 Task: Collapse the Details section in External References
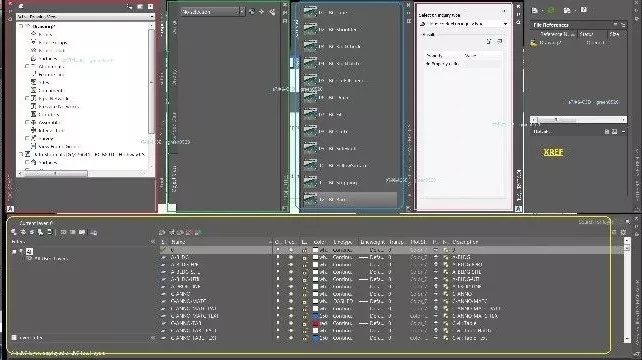tap(623, 131)
